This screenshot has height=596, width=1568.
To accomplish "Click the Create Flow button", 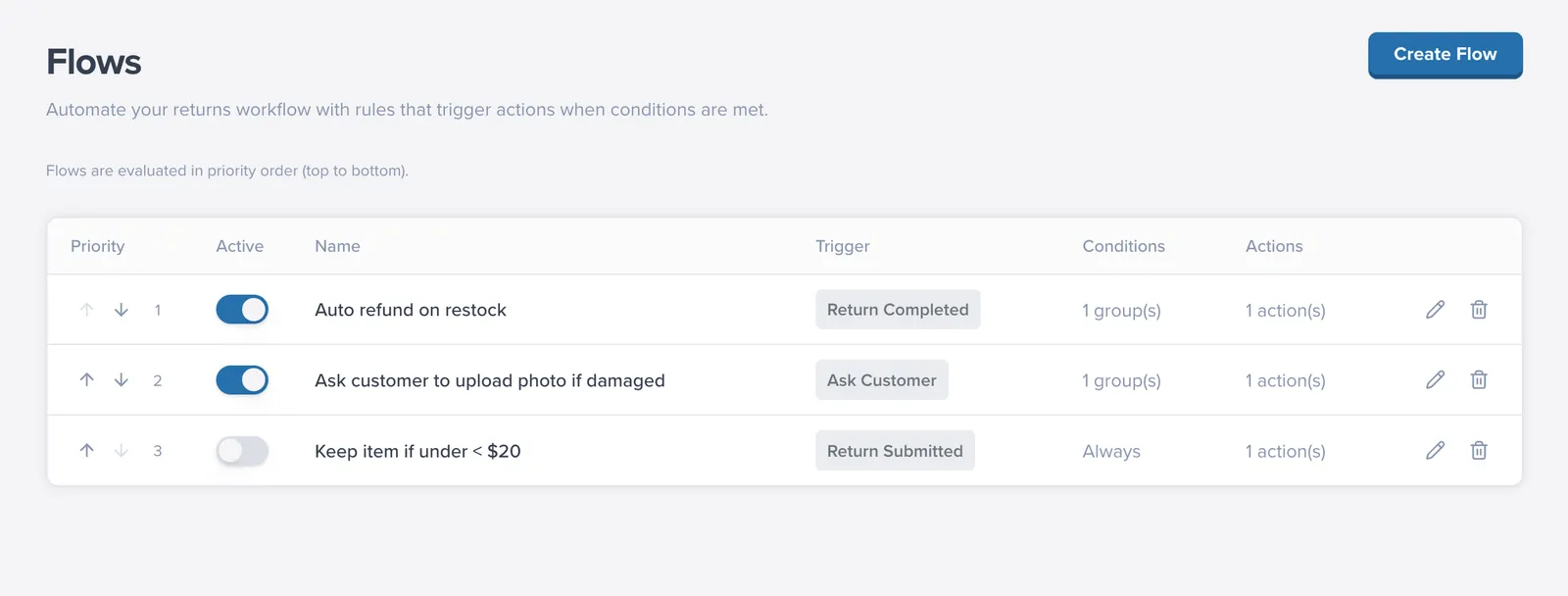I will pyautogui.click(x=1445, y=55).
